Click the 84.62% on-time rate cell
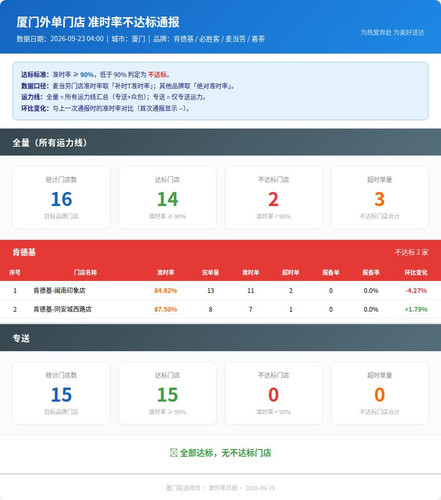The image size is (441, 500). [165, 291]
